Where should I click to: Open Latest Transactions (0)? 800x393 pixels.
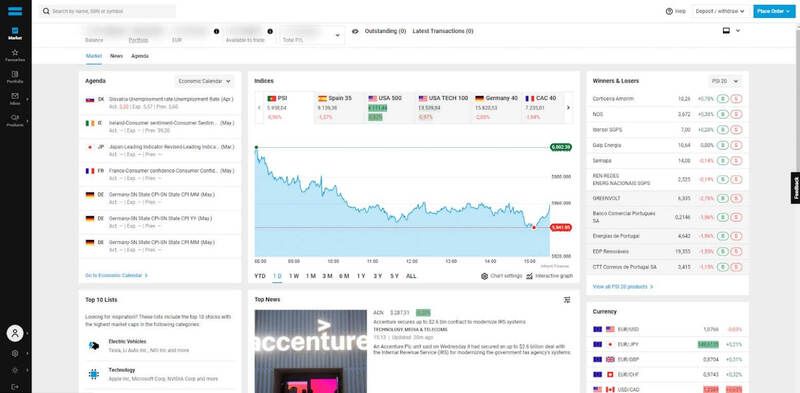click(443, 31)
